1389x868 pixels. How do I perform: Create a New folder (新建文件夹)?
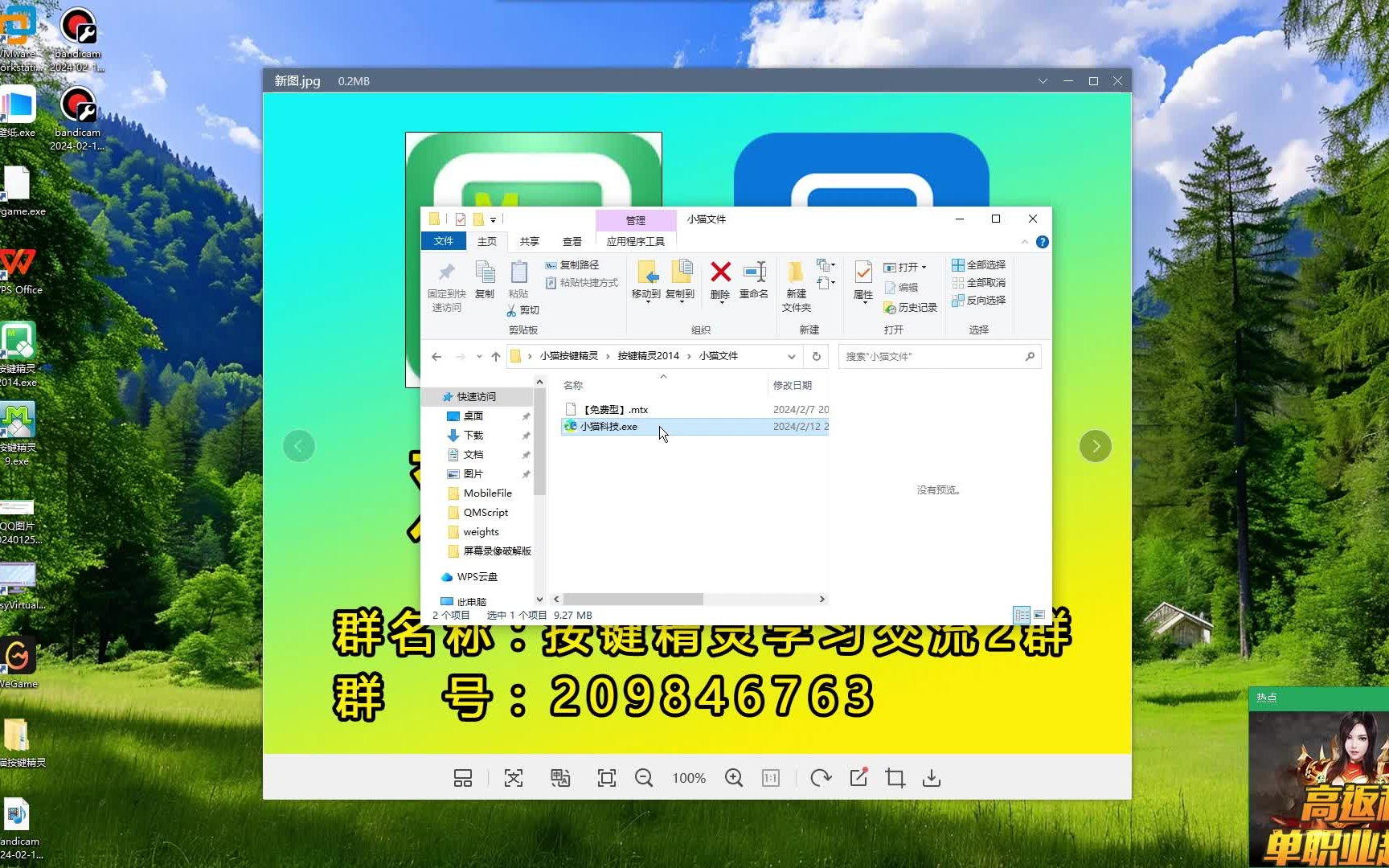click(x=797, y=286)
